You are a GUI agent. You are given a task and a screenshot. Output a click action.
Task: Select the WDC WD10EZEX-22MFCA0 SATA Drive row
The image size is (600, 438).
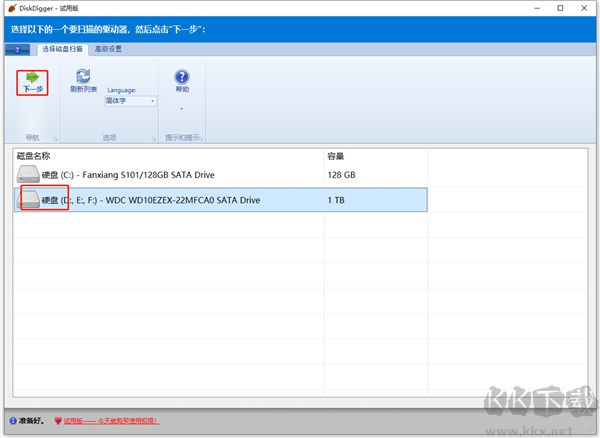pos(221,200)
